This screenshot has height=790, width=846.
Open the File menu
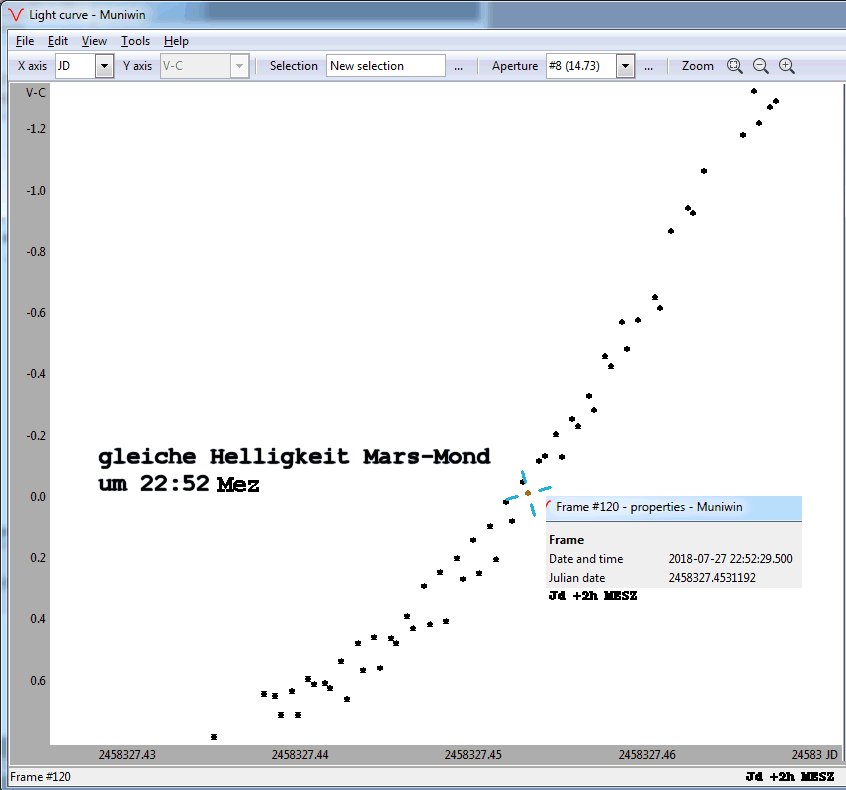(x=25, y=41)
